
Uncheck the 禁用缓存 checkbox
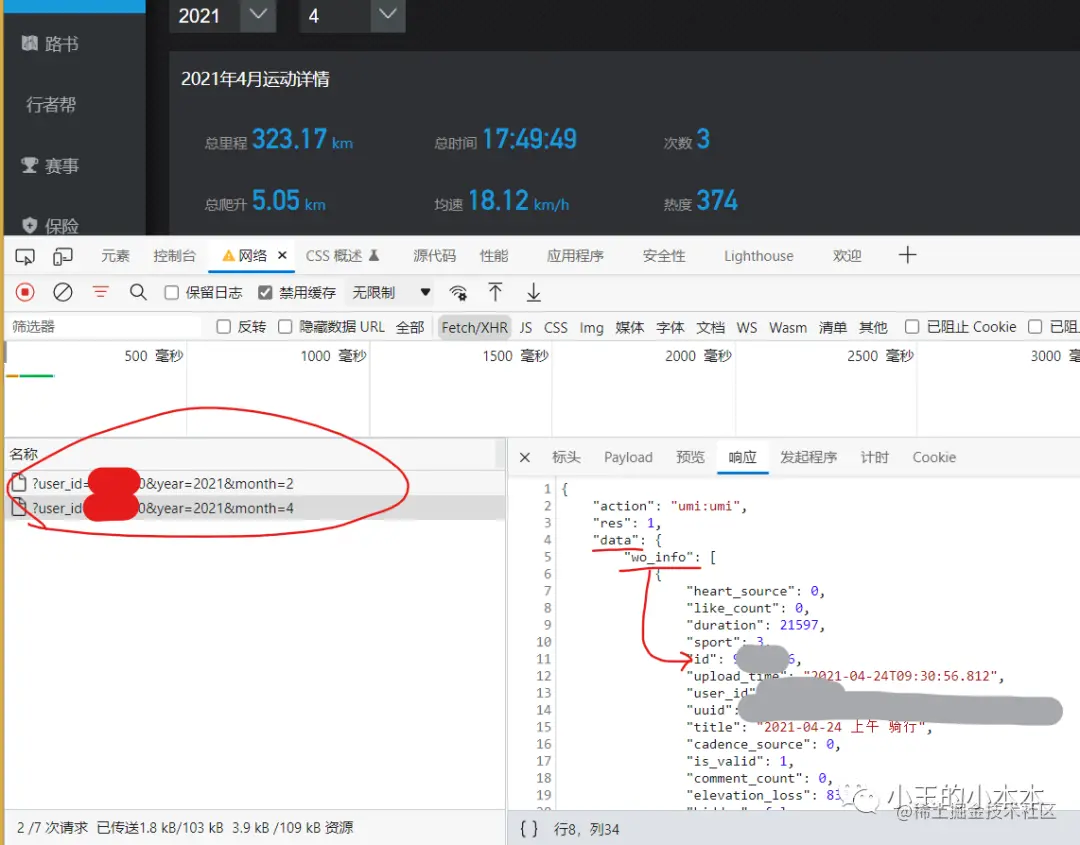(x=264, y=293)
